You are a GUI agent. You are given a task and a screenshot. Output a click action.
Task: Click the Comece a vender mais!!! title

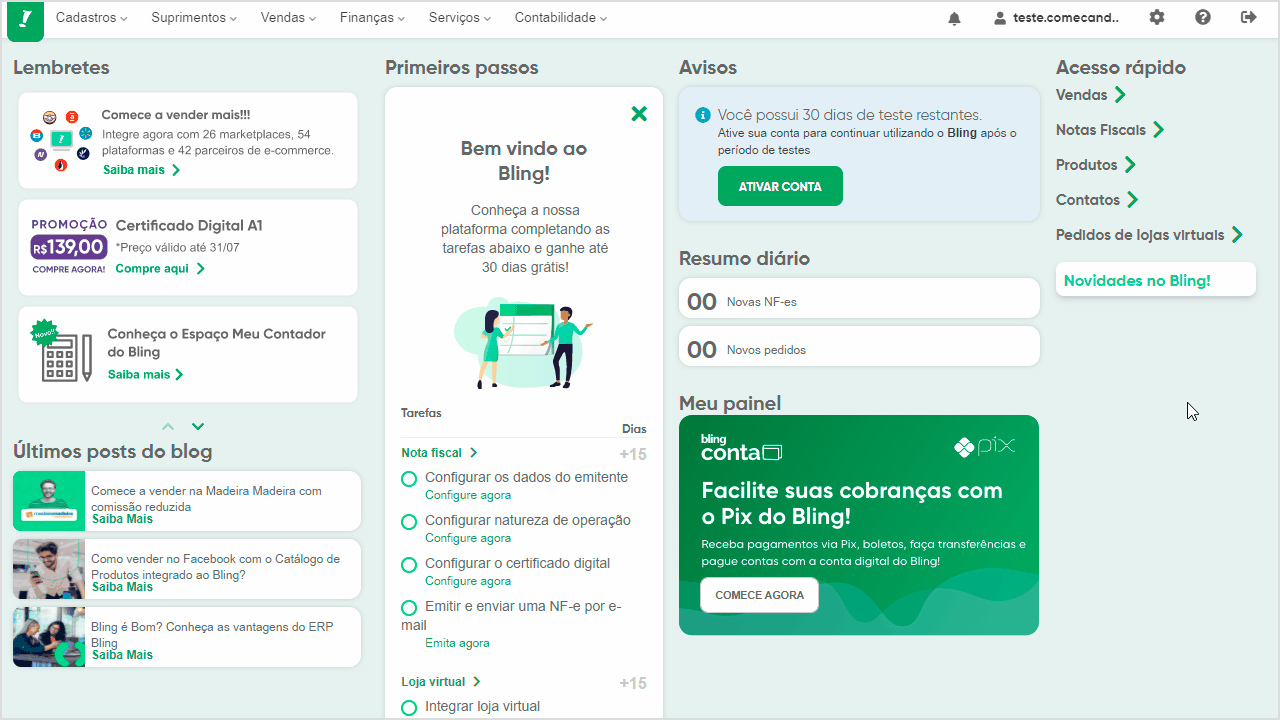click(176, 115)
